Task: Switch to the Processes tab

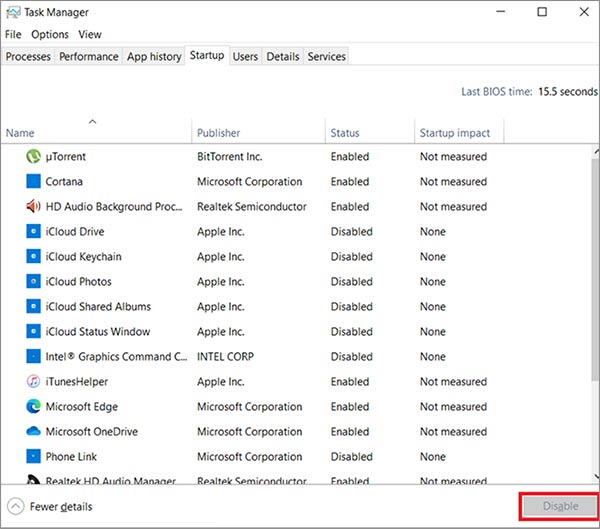Action: coord(28,56)
